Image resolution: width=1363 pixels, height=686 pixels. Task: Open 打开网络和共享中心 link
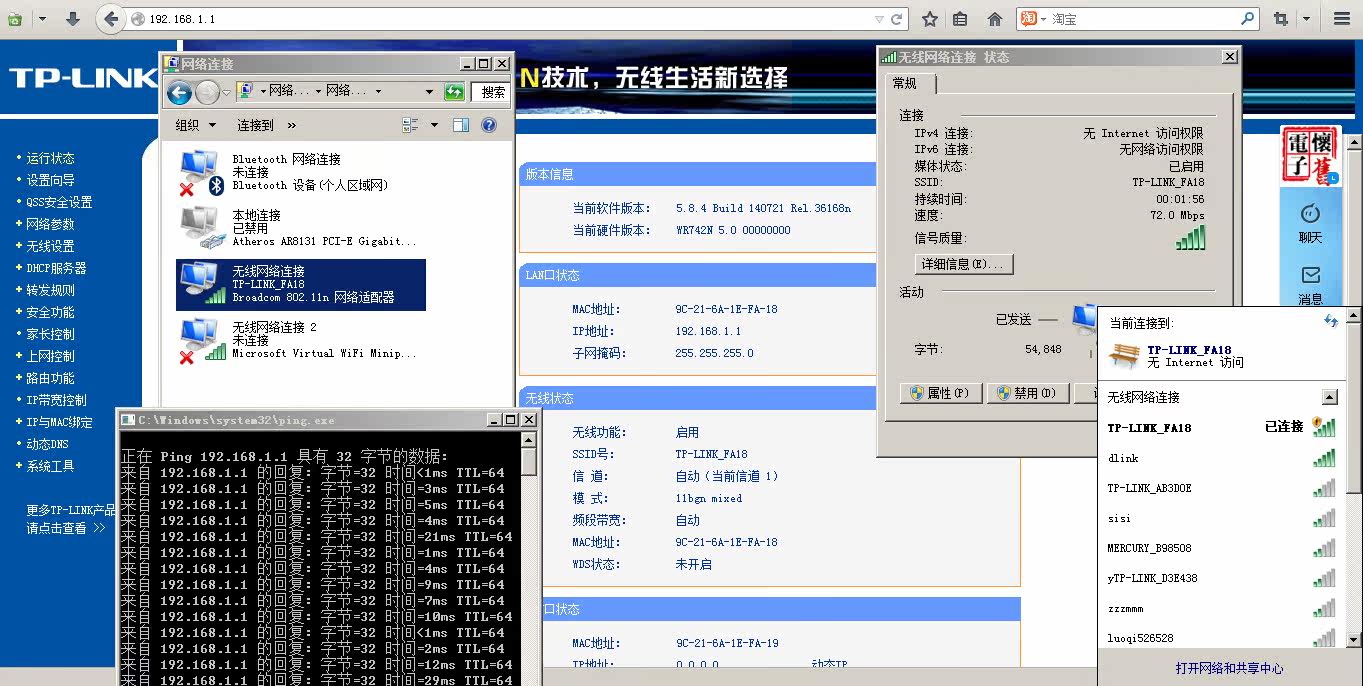[x=1229, y=668]
